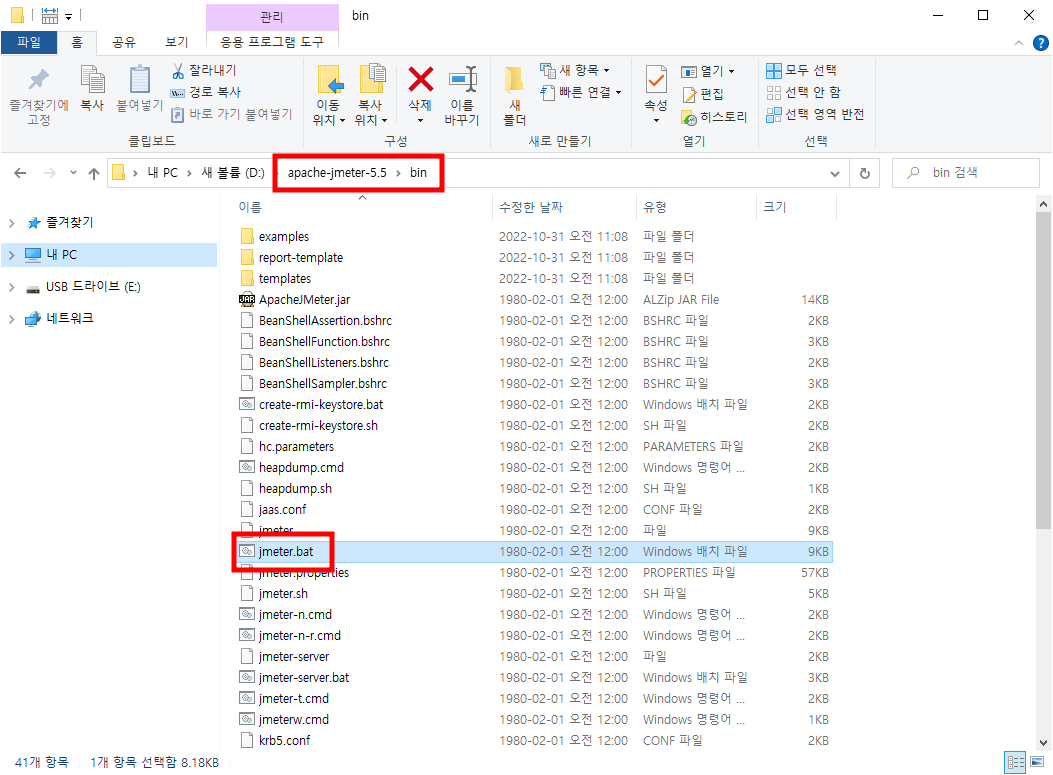This screenshot has width=1053, height=775.
Task: Go up one folder level arrow
Action: pos(94,173)
